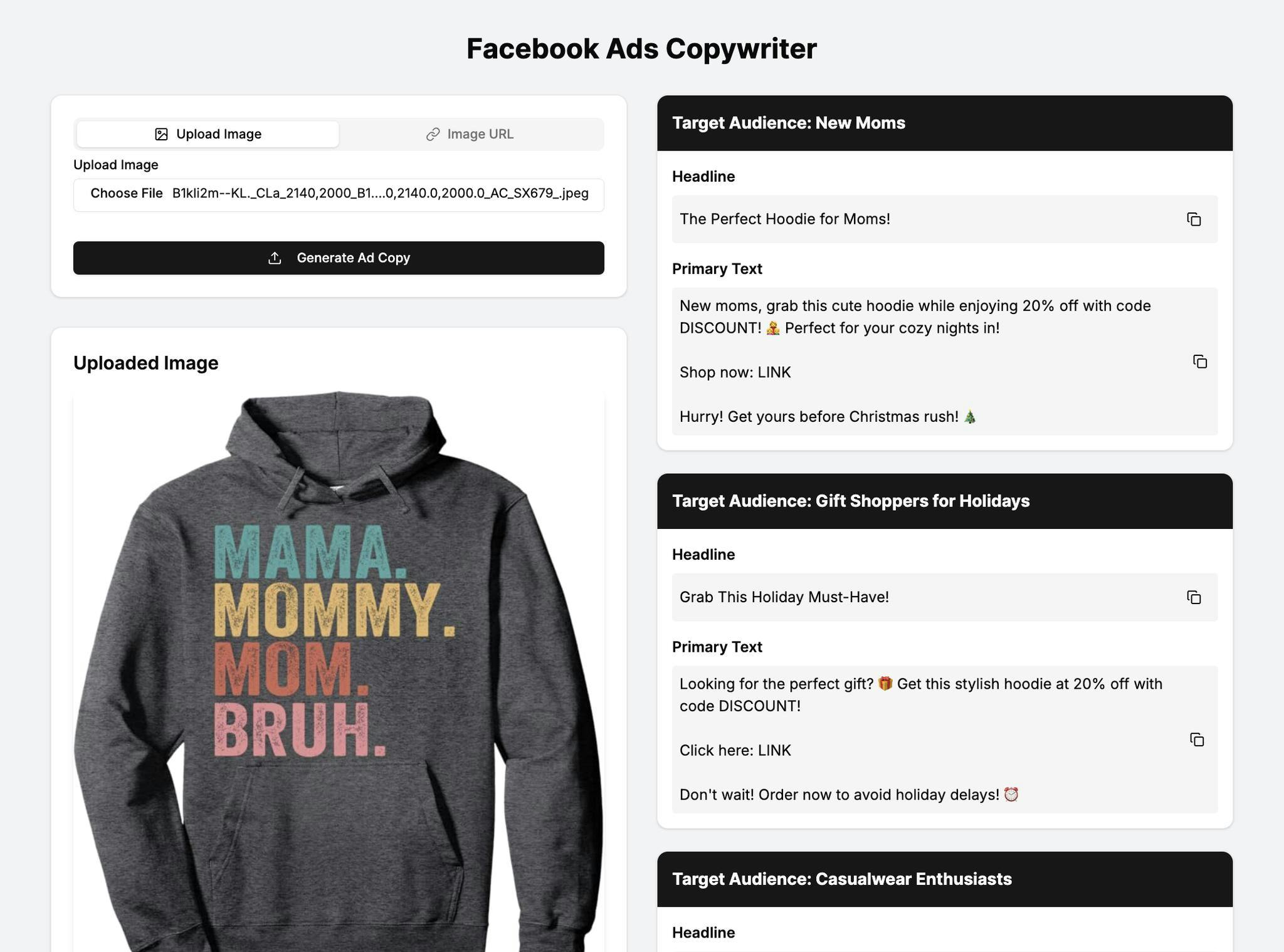Click the selected .jpeg file name
Viewport: 1284px width, 952px height.
(380, 194)
